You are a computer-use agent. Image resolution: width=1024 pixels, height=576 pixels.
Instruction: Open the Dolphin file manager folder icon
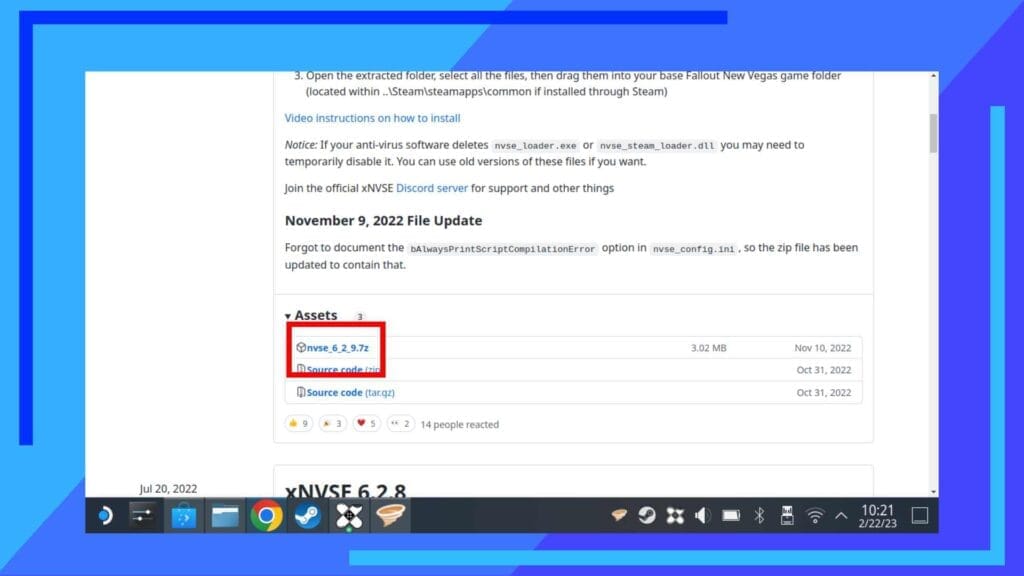tap(225, 517)
